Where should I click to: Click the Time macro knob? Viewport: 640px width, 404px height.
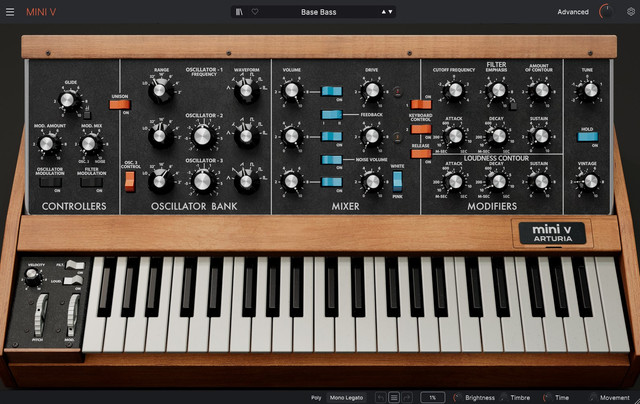[547, 397]
